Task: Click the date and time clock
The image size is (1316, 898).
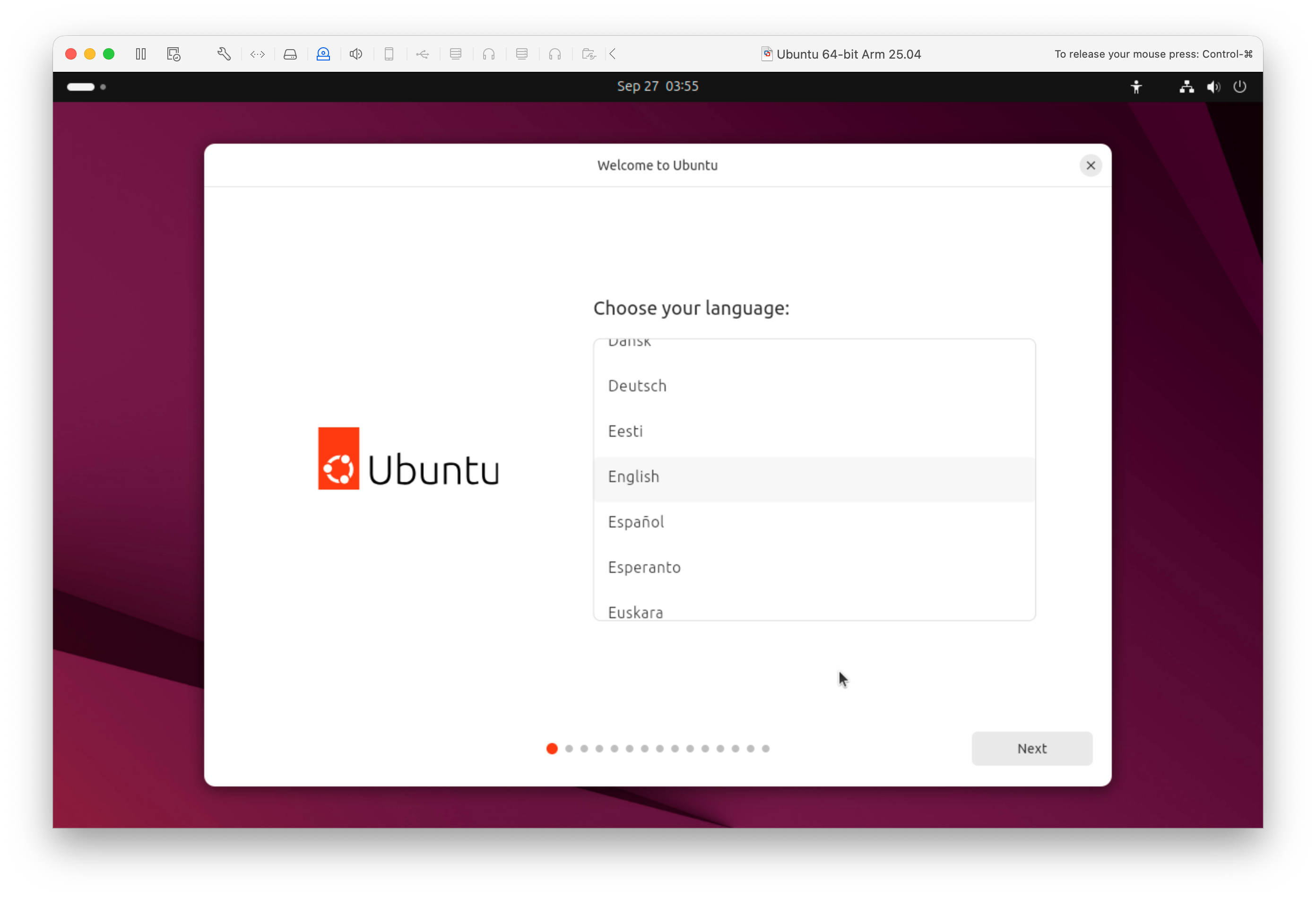Action: (658, 86)
